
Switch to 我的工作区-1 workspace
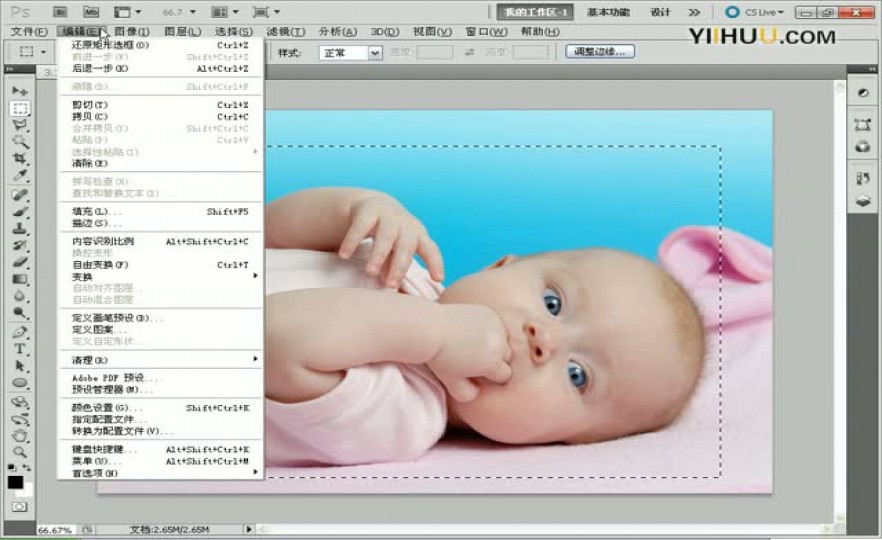pos(535,12)
